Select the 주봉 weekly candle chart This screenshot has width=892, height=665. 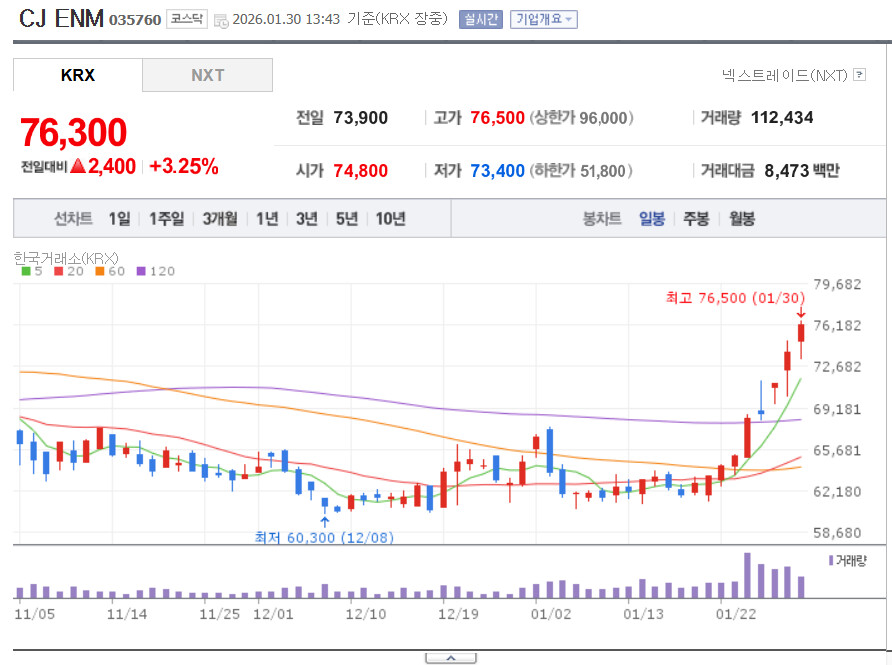[696, 218]
